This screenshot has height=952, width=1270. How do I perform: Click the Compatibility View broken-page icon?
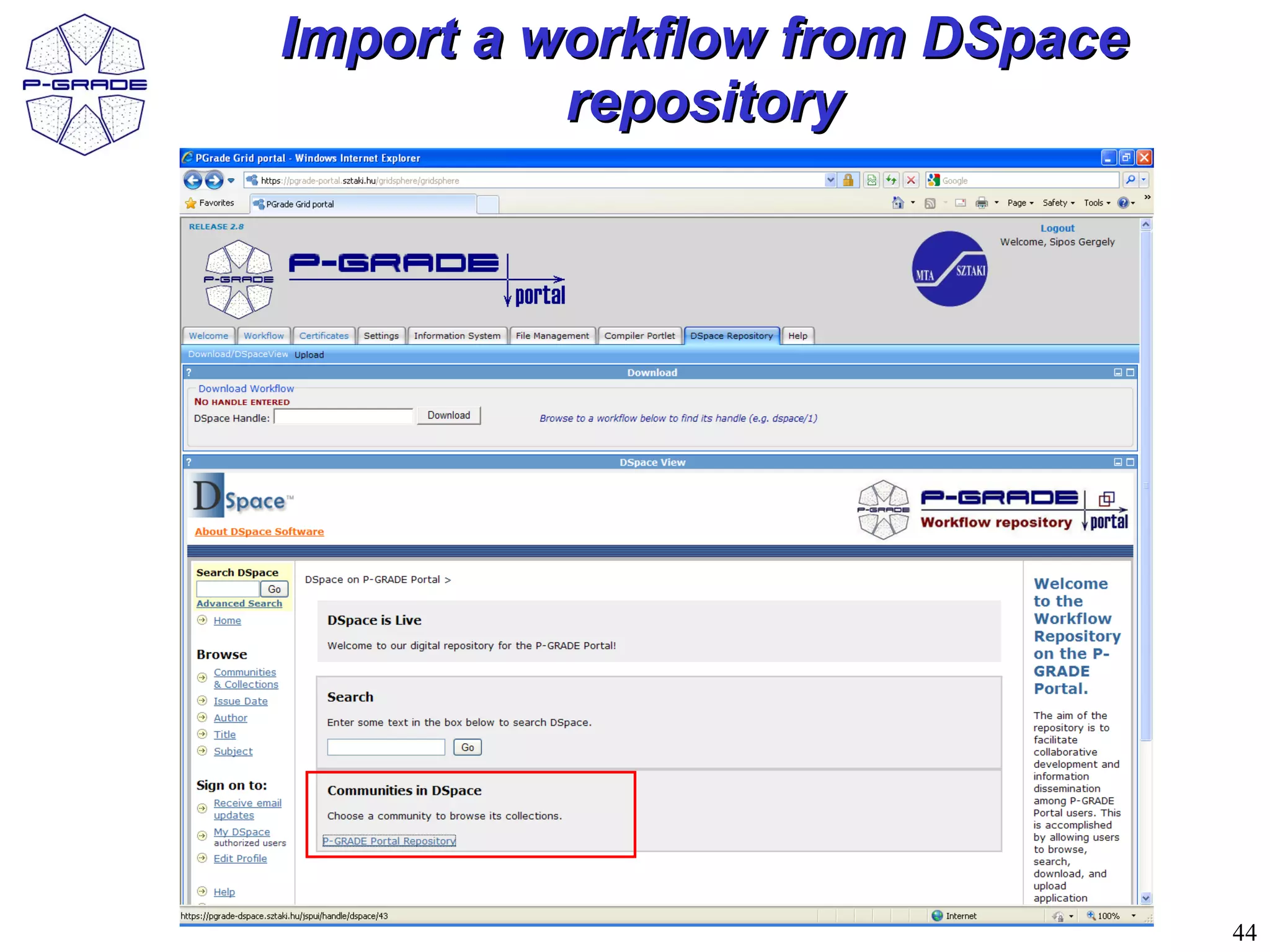point(872,180)
